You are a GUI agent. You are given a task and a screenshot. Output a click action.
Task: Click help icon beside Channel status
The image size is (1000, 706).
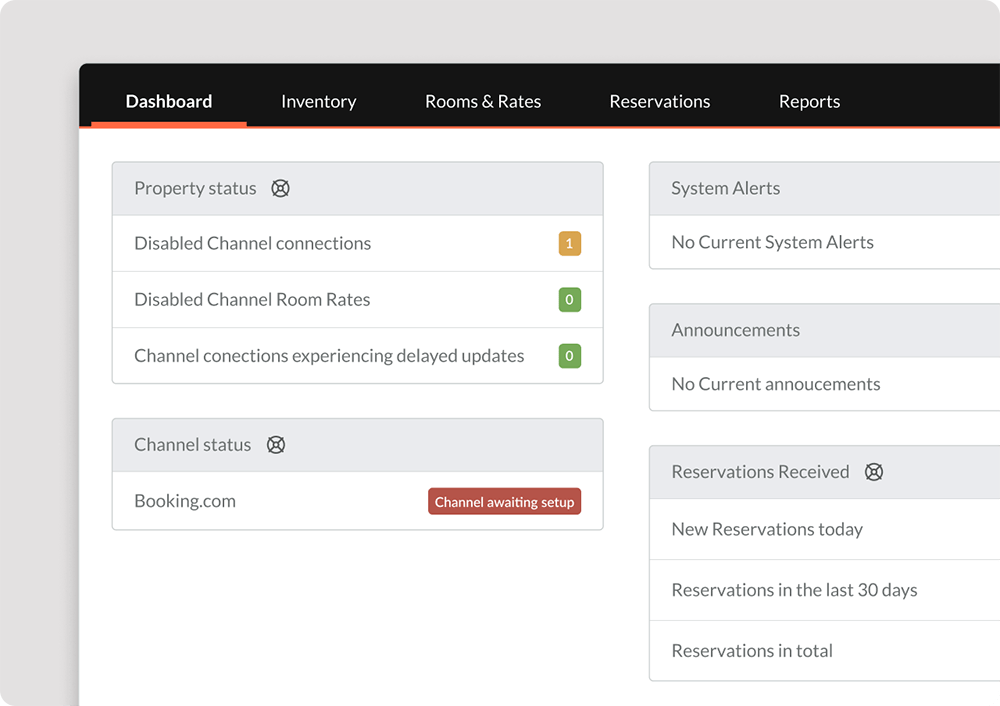point(276,445)
